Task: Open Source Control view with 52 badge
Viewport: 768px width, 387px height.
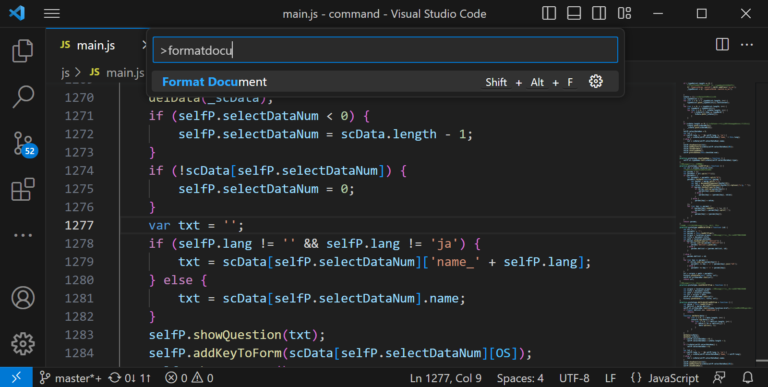Action: point(24,144)
